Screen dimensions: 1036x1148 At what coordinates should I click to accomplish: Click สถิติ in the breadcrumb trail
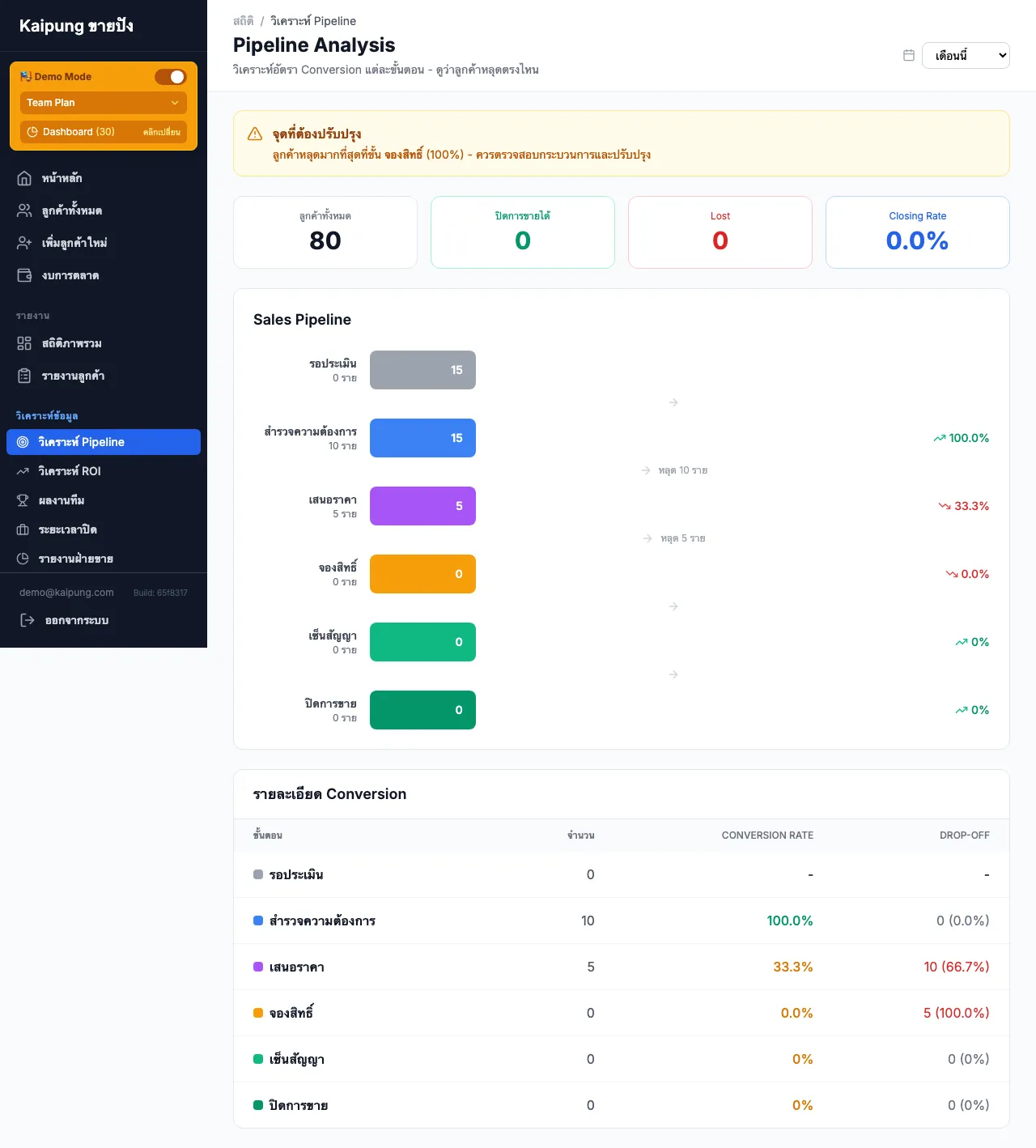click(x=243, y=21)
